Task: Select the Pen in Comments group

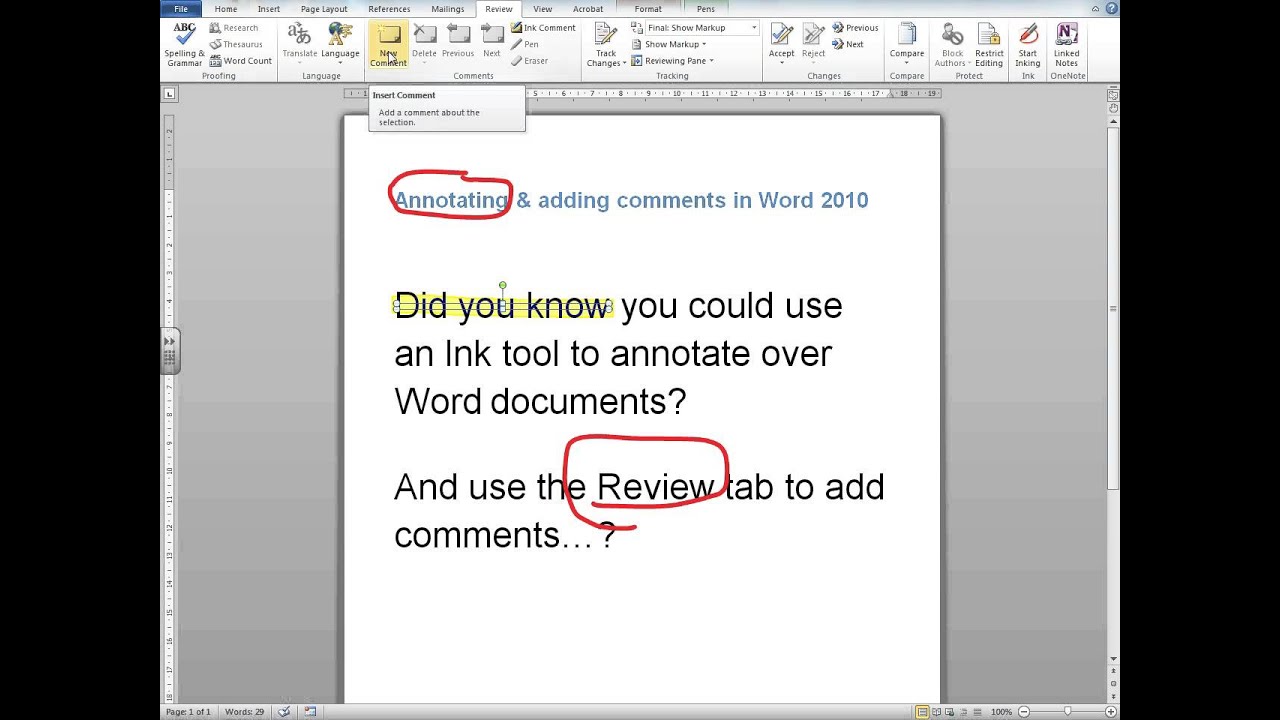Action: 525,44
